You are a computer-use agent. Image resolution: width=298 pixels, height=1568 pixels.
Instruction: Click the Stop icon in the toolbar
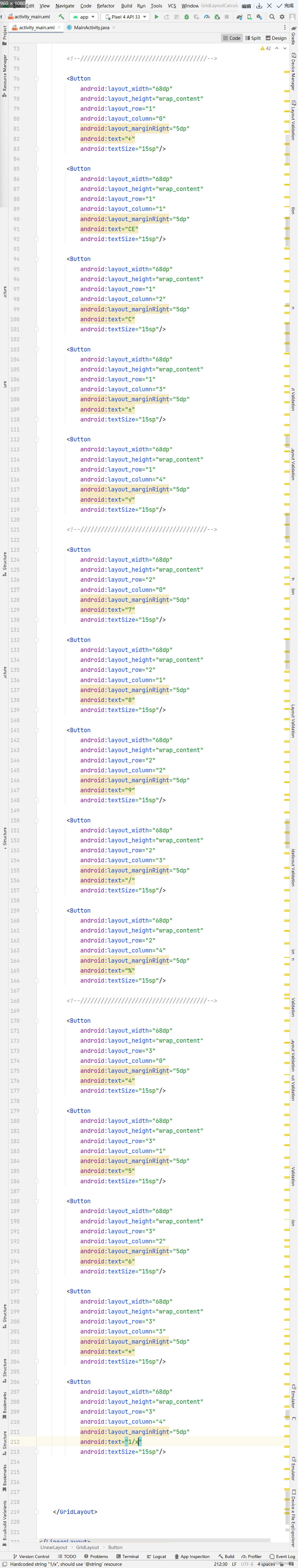pos(227,16)
